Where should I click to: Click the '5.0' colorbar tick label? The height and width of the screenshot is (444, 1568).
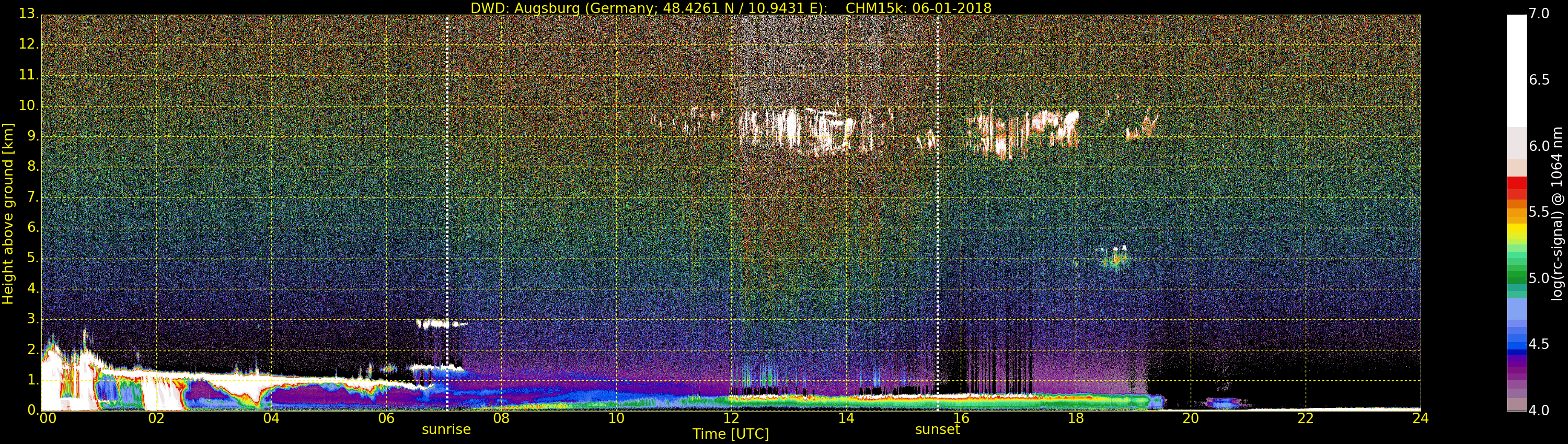(1539, 278)
